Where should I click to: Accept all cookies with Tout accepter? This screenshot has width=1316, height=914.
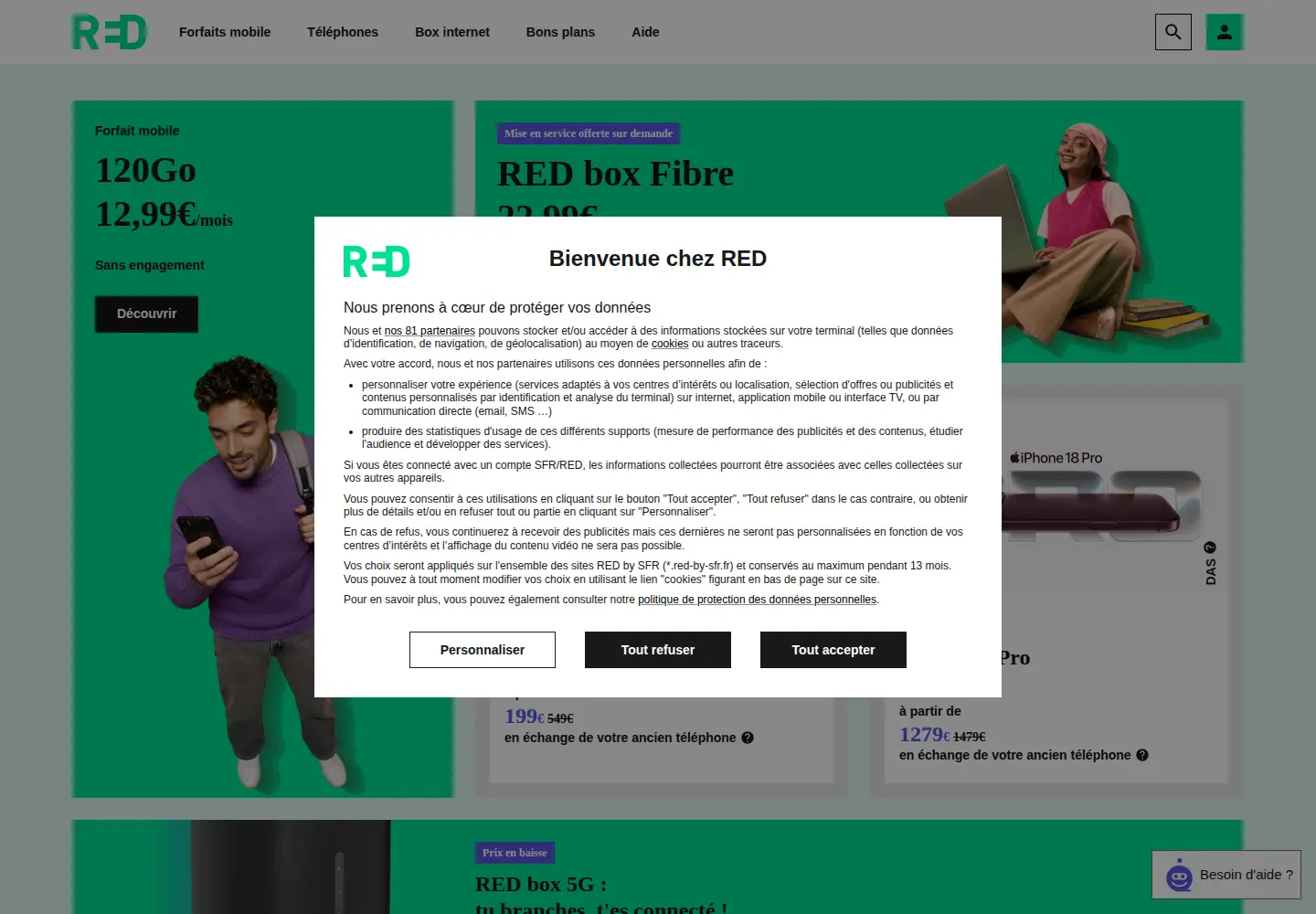(833, 650)
